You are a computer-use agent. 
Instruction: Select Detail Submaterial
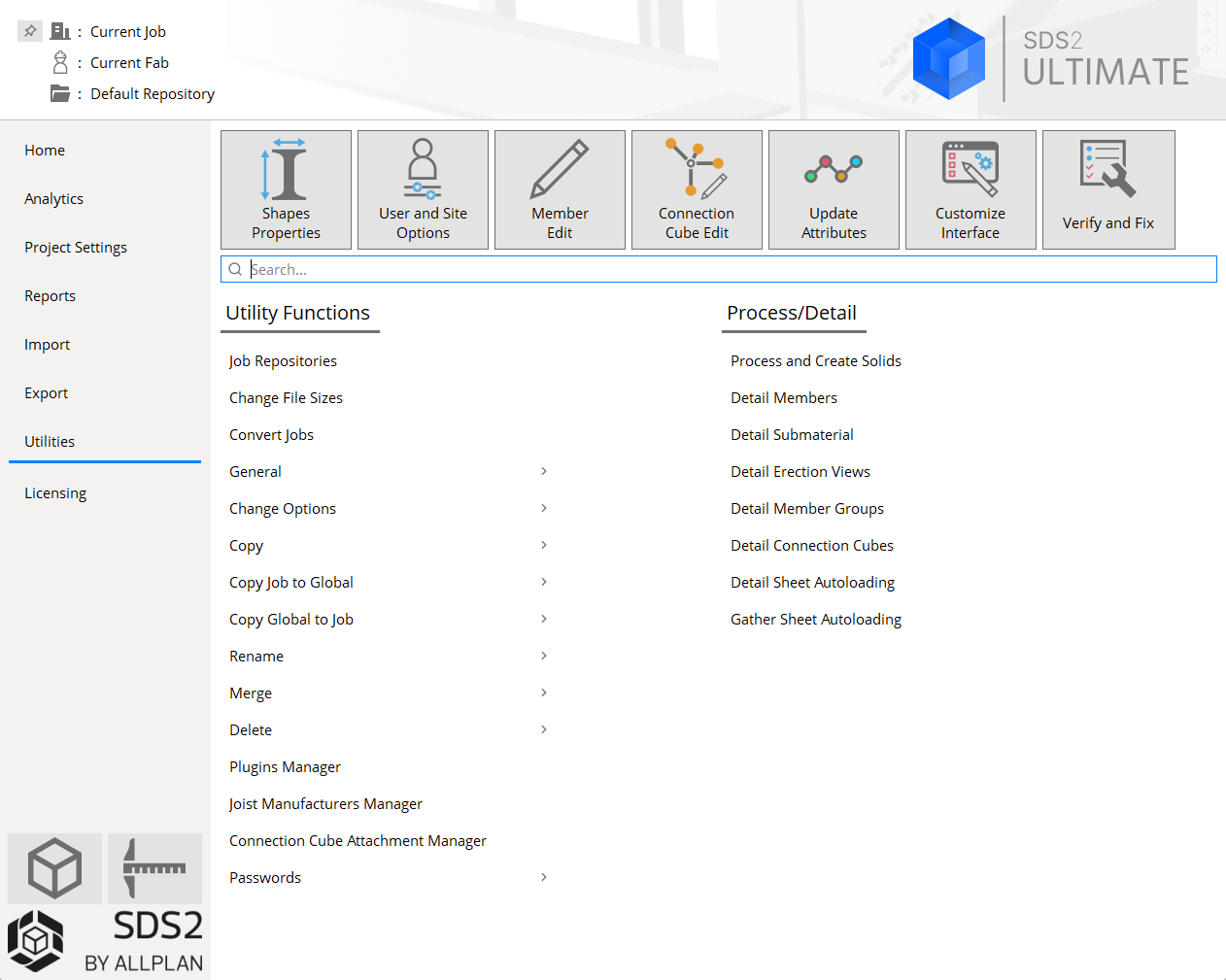792,434
